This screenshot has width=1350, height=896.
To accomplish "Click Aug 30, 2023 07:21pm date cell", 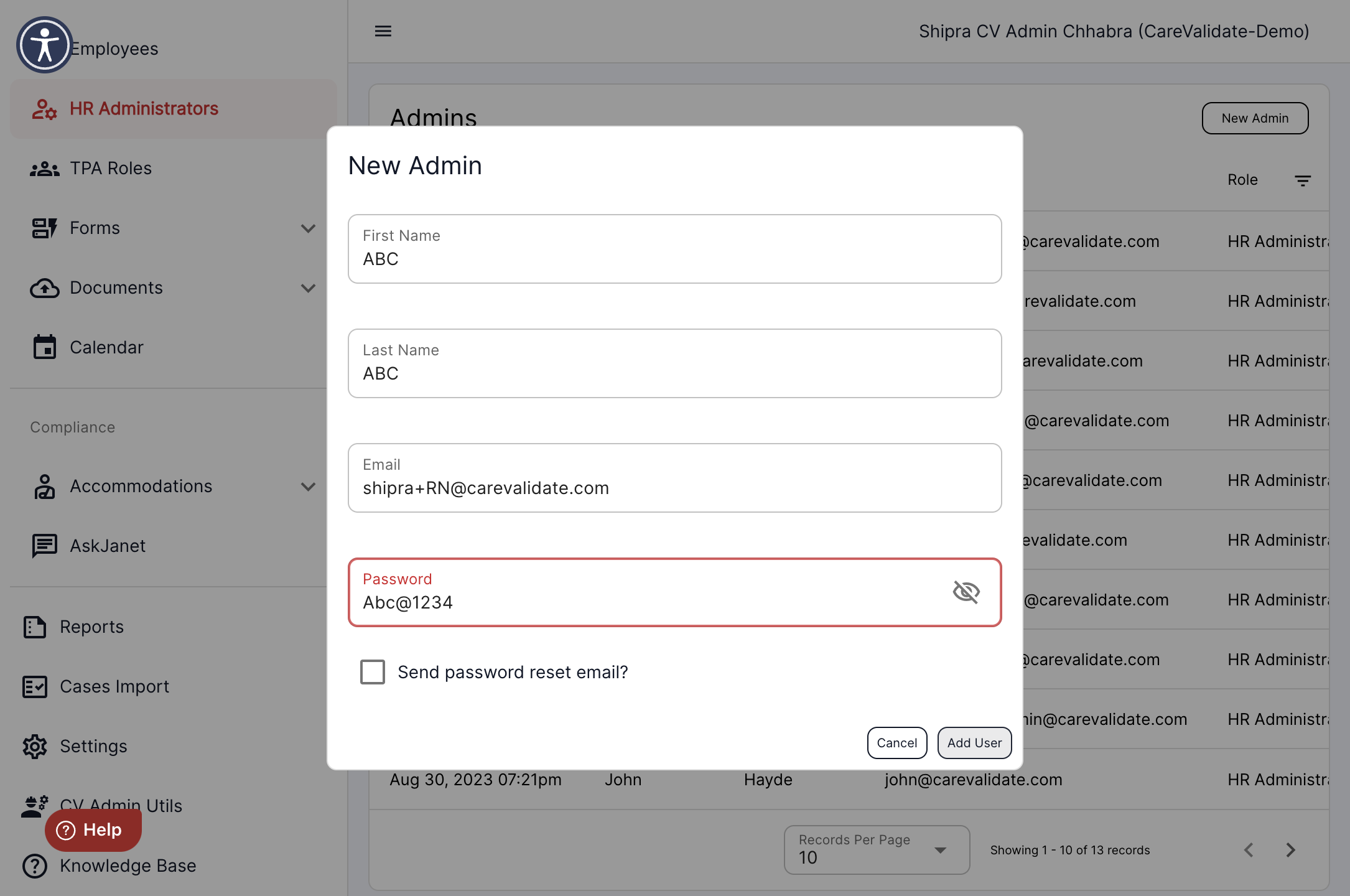I will pos(475,780).
